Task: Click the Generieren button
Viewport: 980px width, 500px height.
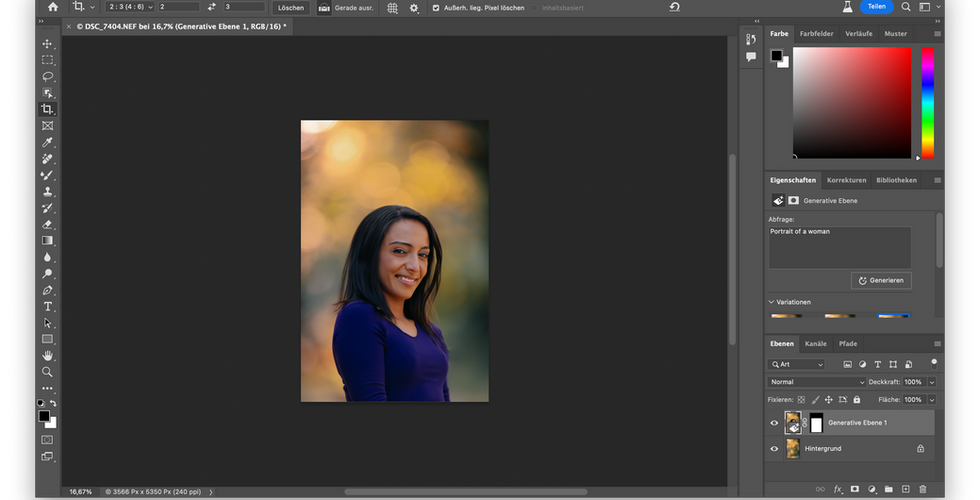Action: (881, 281)
